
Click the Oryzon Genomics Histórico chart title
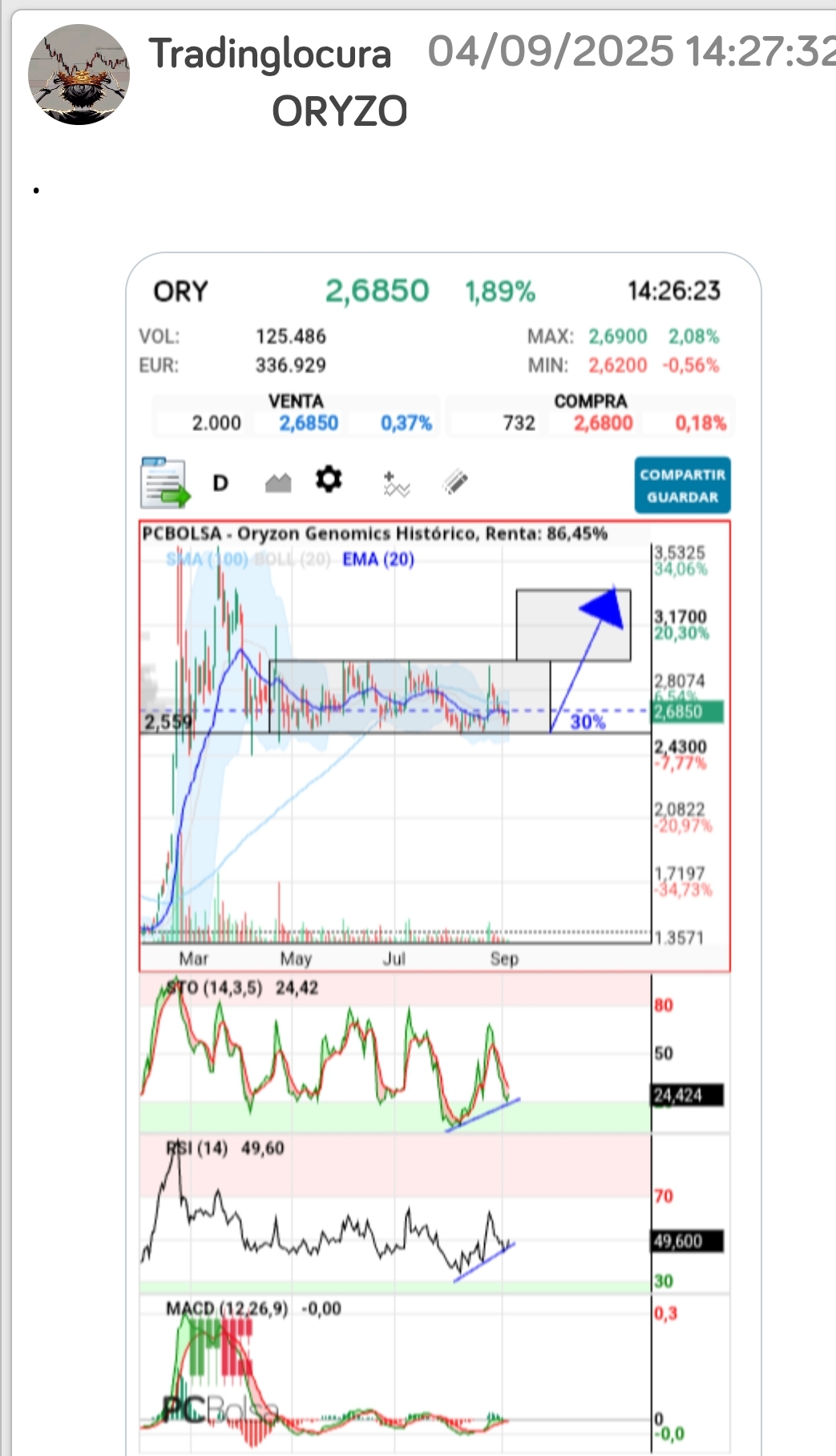pyautogui.click(x=374, y=534)
